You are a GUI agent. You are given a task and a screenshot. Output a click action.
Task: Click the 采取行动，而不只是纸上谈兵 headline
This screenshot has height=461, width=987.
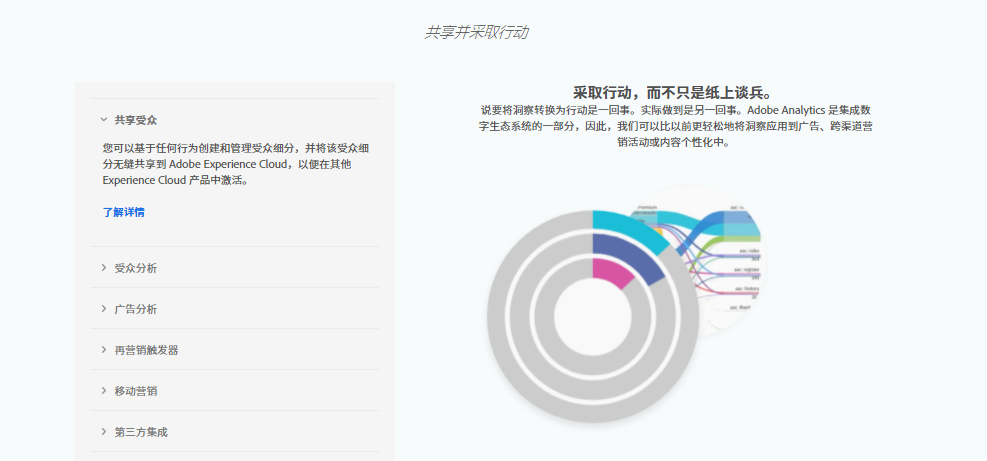tap(672, 93)
